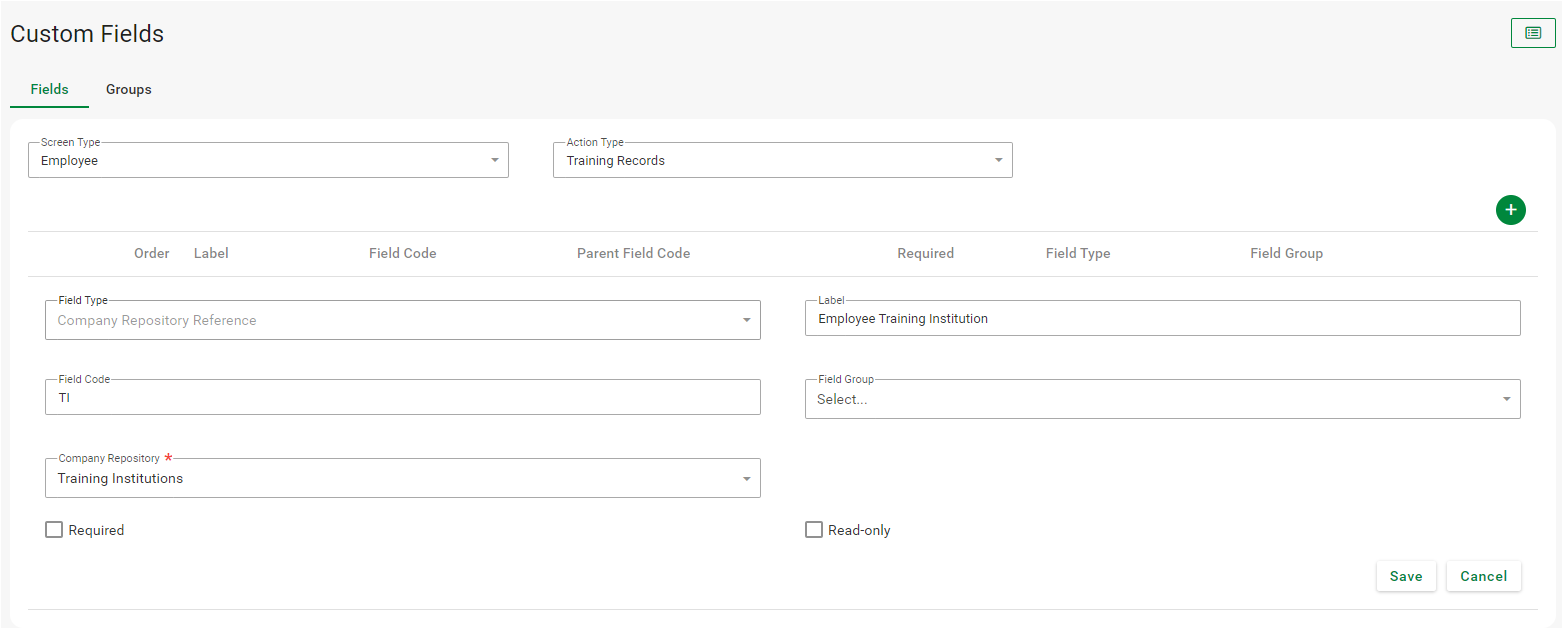Click the Field Group column header

[1286, 254]
